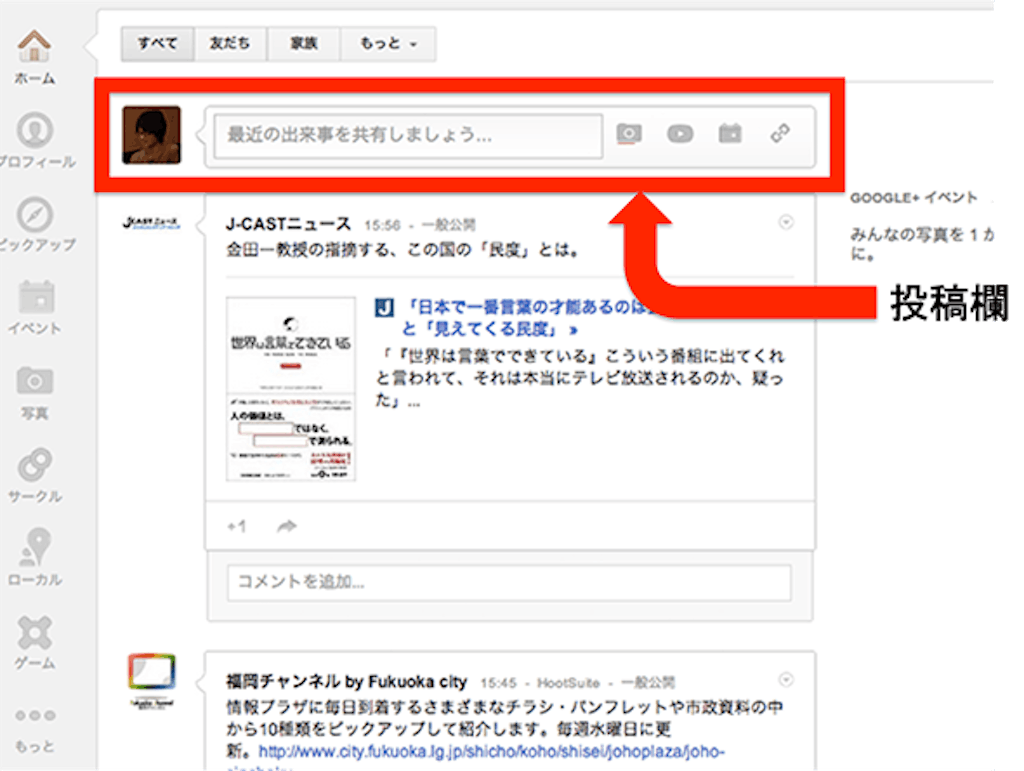Screen dimensions: 1024x771
Task: Select the 友だち stream tab
Action: [229, 44]
